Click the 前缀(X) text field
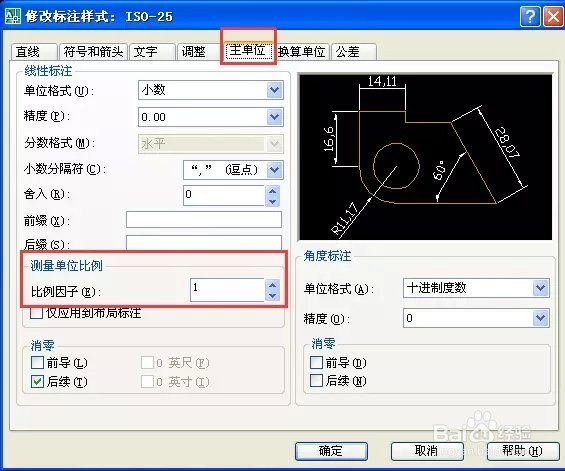 click(204, 219)
